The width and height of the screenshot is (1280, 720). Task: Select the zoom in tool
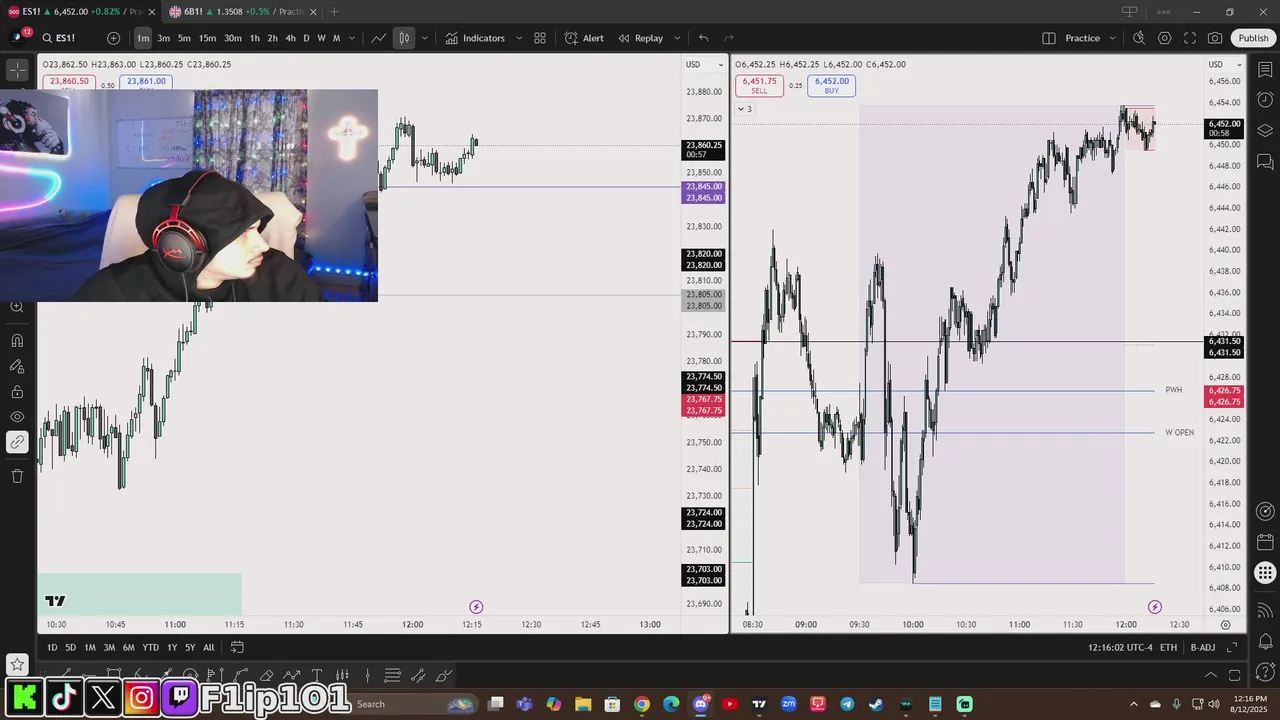point(17,307)
